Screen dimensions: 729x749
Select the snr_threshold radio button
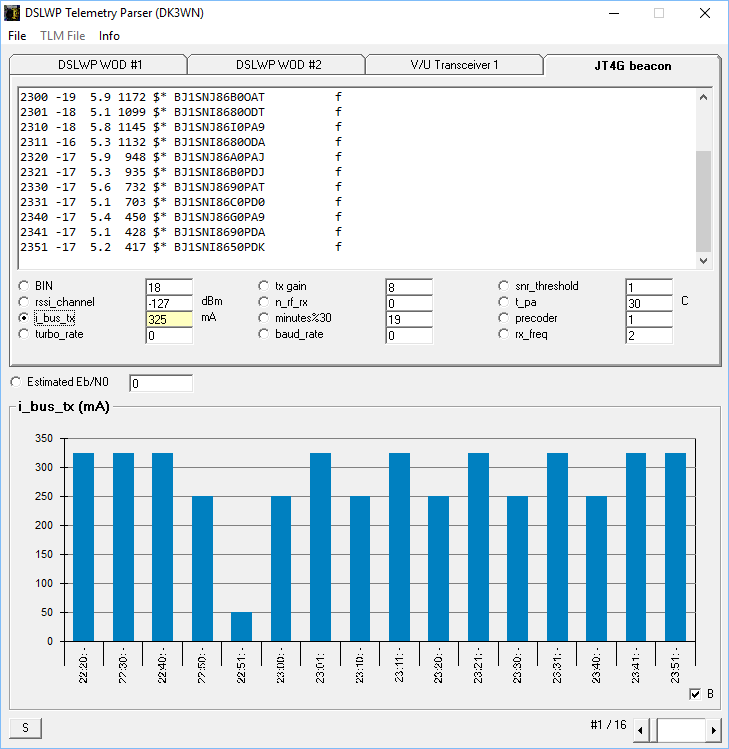503,286
